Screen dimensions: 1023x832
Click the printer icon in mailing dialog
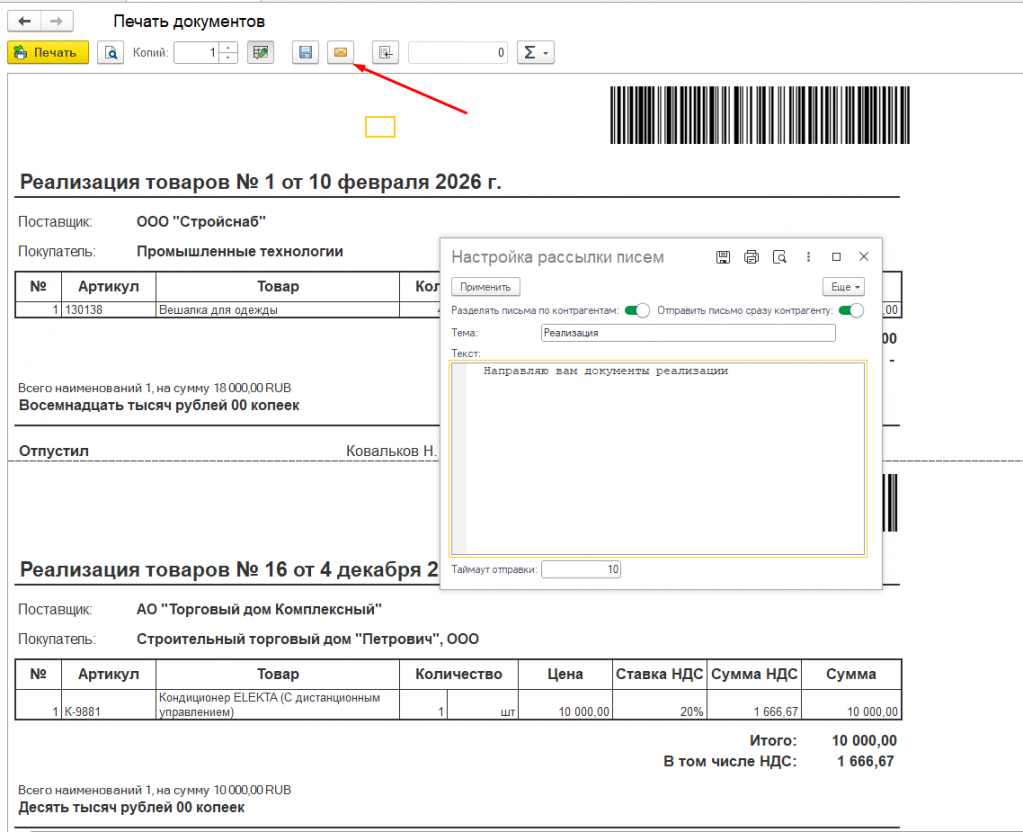click(751, 257)
